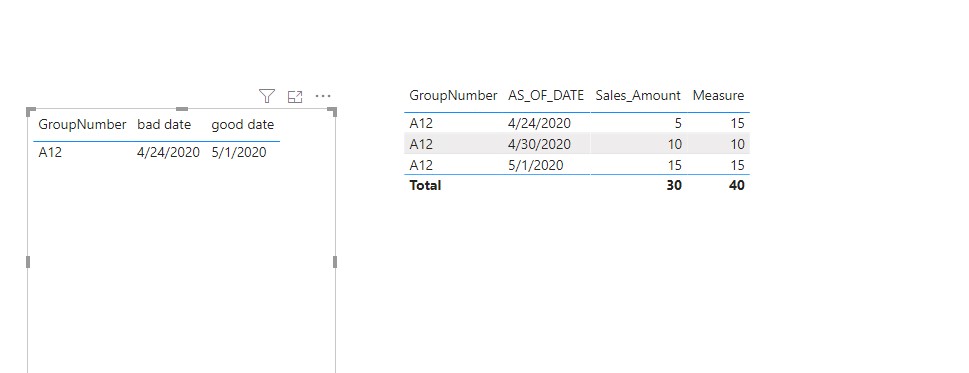Viewport: 969px width, 373px height.
Task: Select the 4/24/2020 bad date cell
Action: tap(169, 152)
